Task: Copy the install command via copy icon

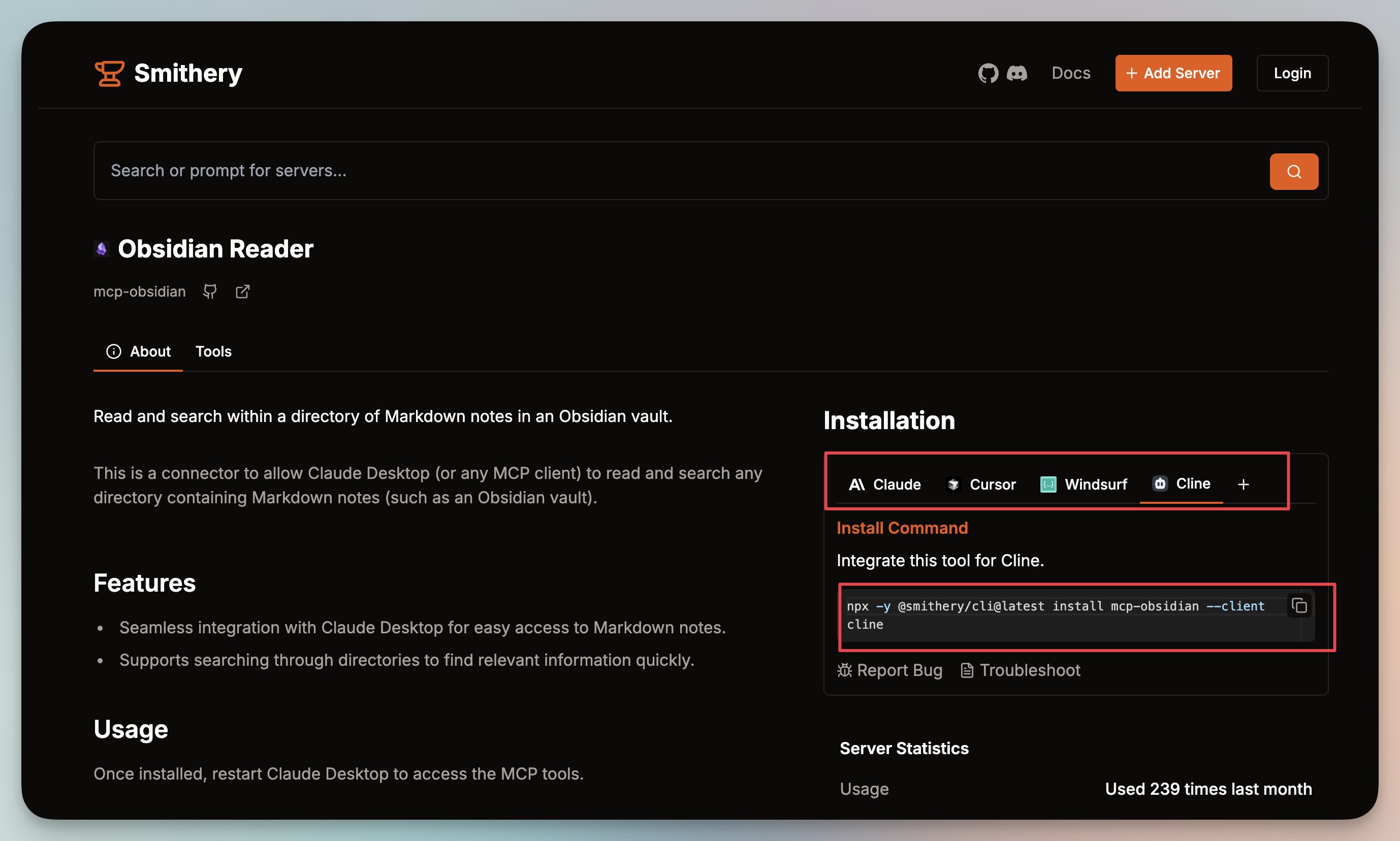Action: tap(1299, 606)
